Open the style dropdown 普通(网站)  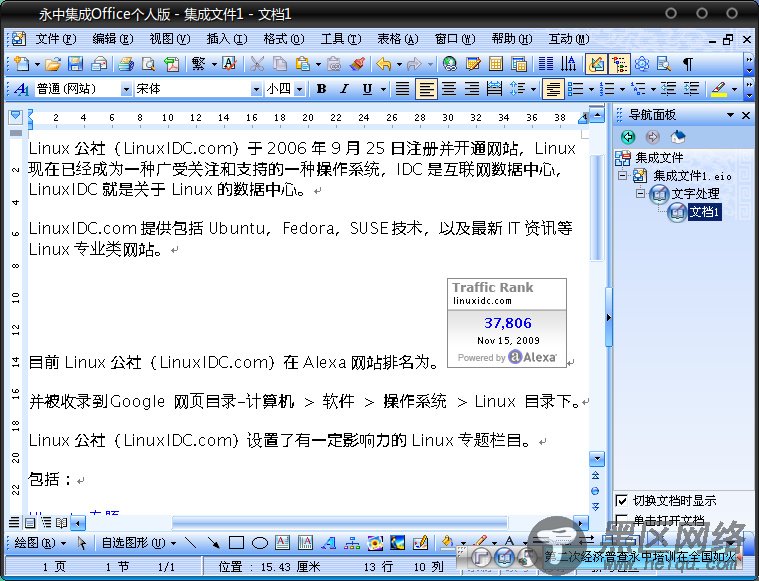[126, 89]
